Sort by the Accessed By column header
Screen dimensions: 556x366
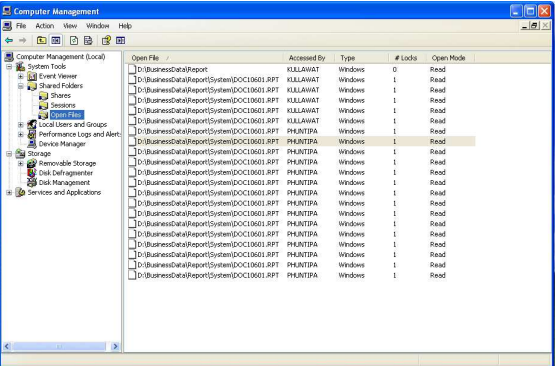tap(308, 58)
